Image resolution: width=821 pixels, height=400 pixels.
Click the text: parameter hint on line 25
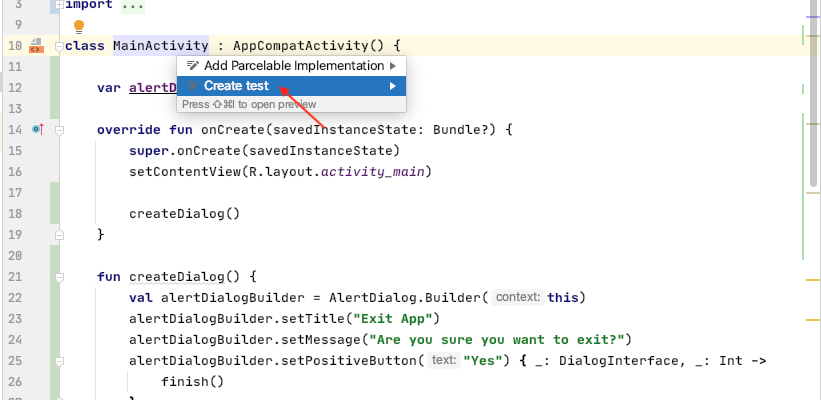point(444,360)
